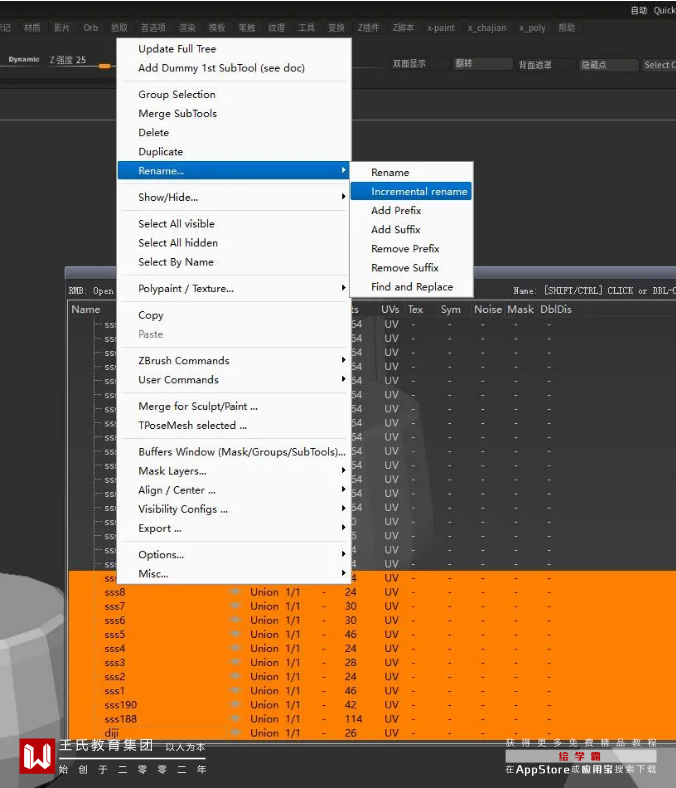Image resolution: width=676 pixels, height=788 pixels.
Task: Select Add Prefix from Rename submenu
Action: coord(411,211)
